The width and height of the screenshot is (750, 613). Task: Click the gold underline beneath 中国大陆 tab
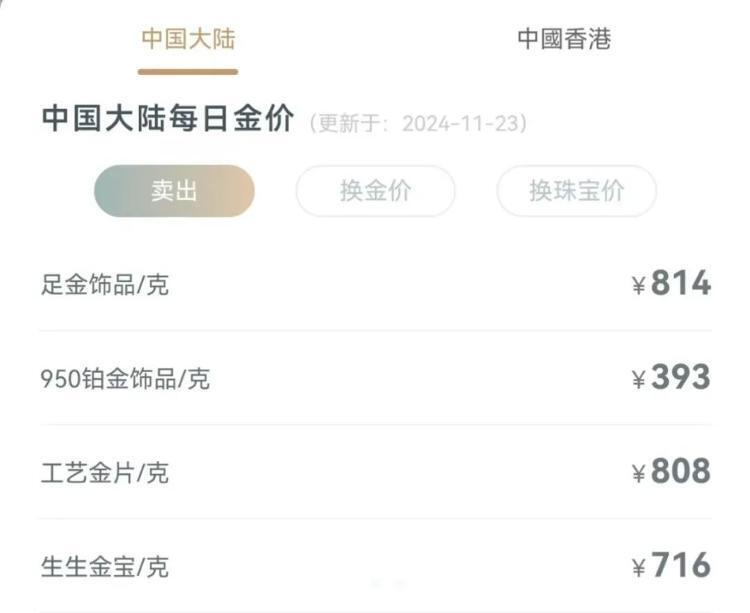[188, 72]
